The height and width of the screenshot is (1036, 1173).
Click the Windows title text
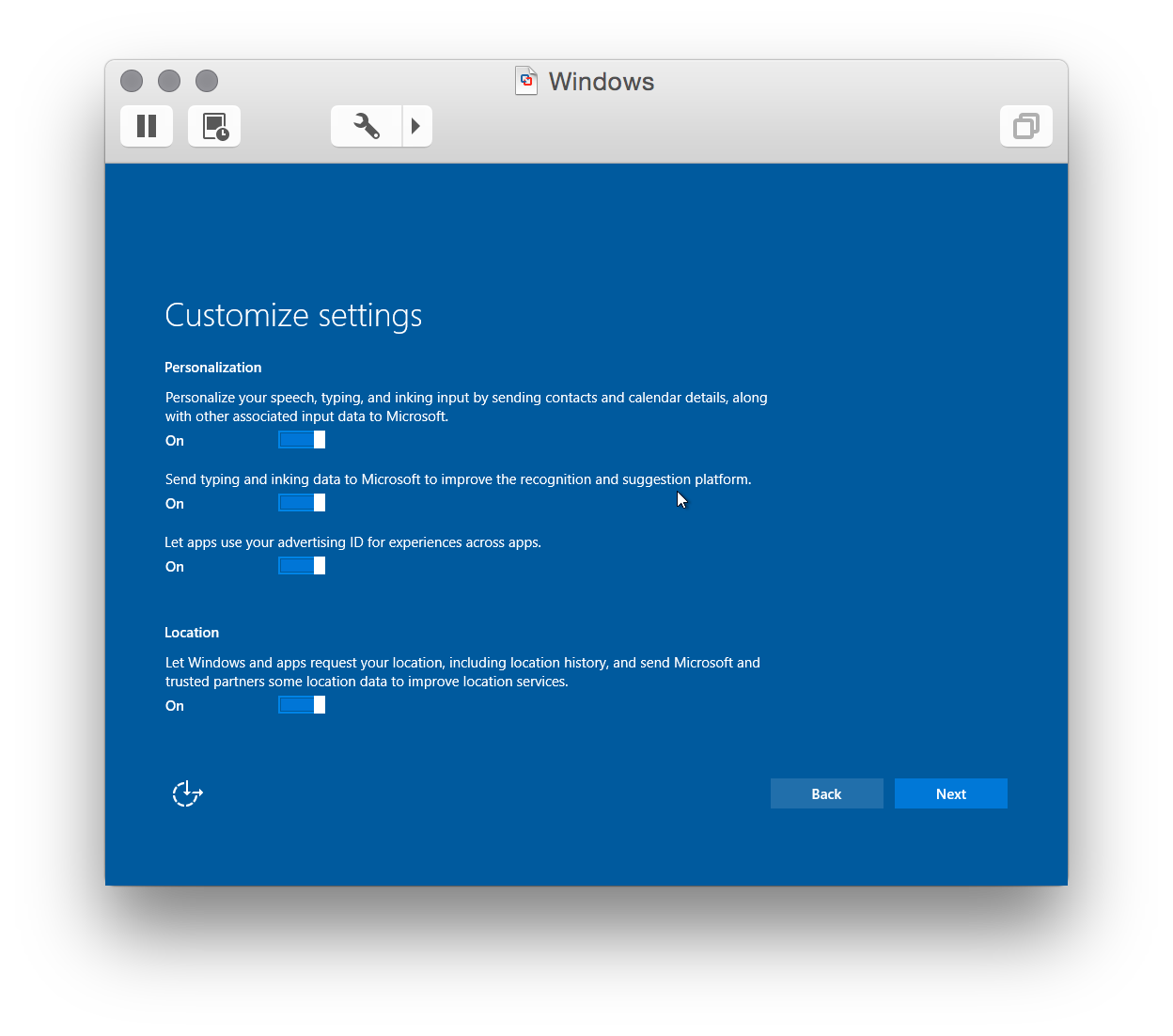point(602,82)
